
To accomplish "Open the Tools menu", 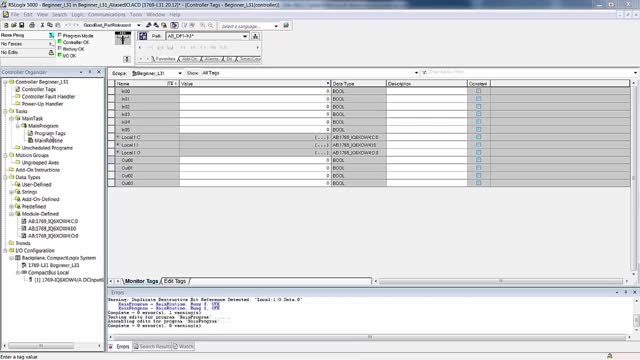I will point(136,15).
